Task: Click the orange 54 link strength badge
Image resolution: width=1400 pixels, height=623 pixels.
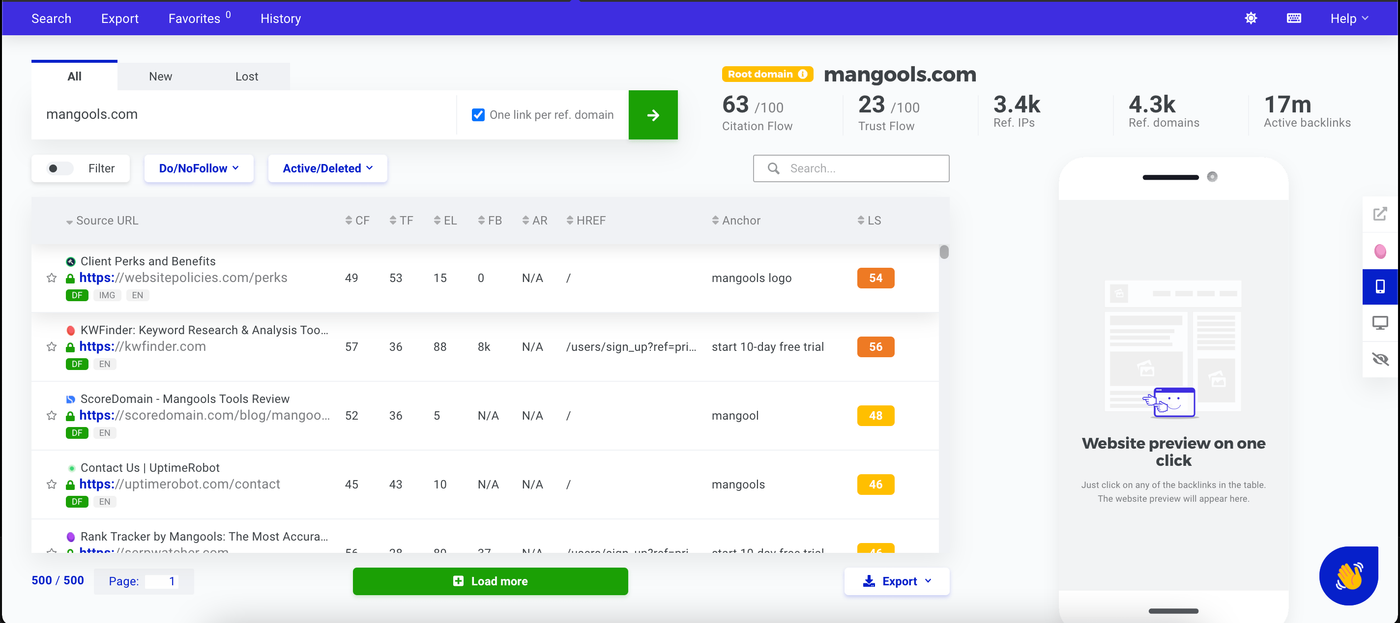Action: pos(875,278)
